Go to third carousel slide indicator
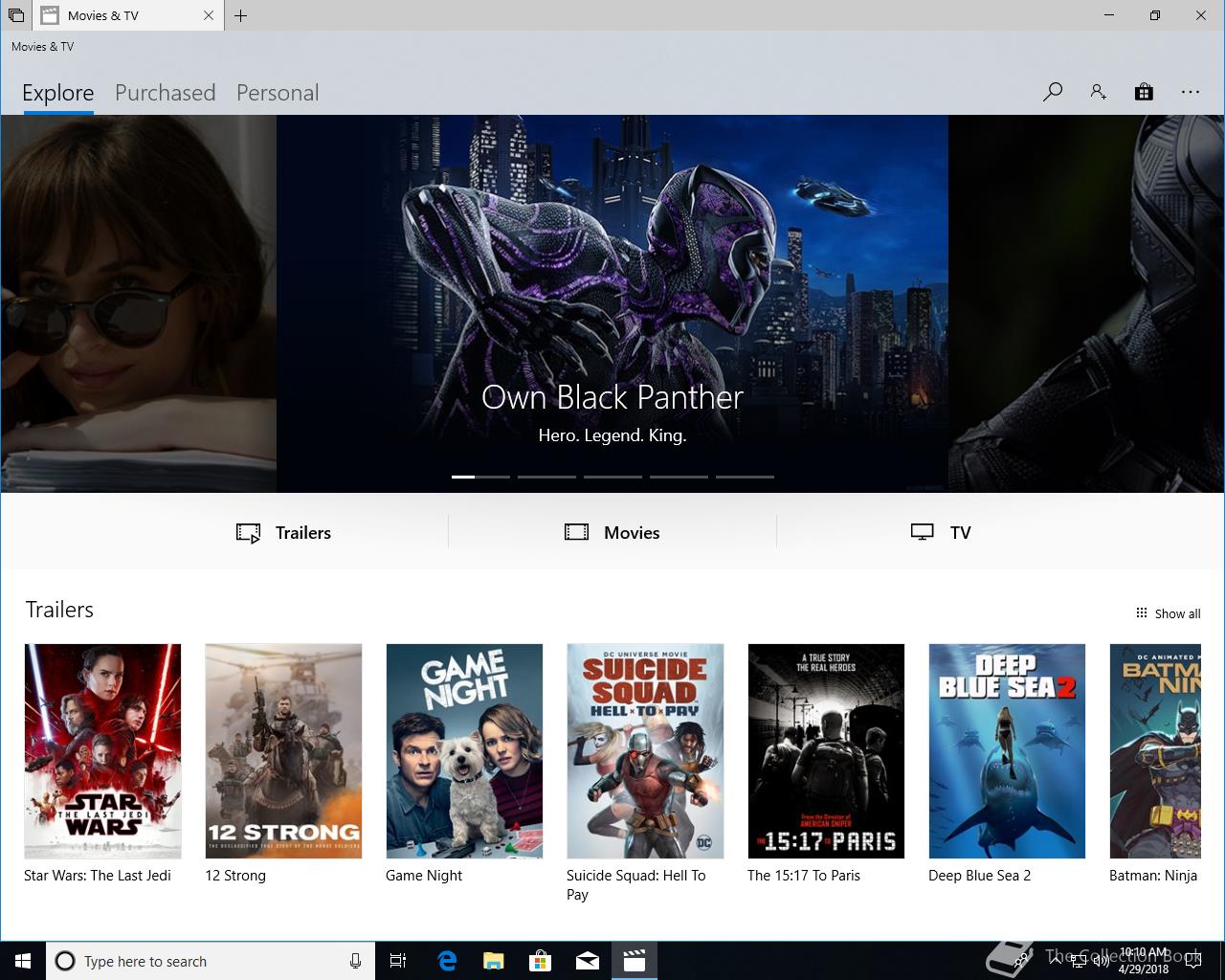This screenshot has width=1225, height=980. (612, 477)
